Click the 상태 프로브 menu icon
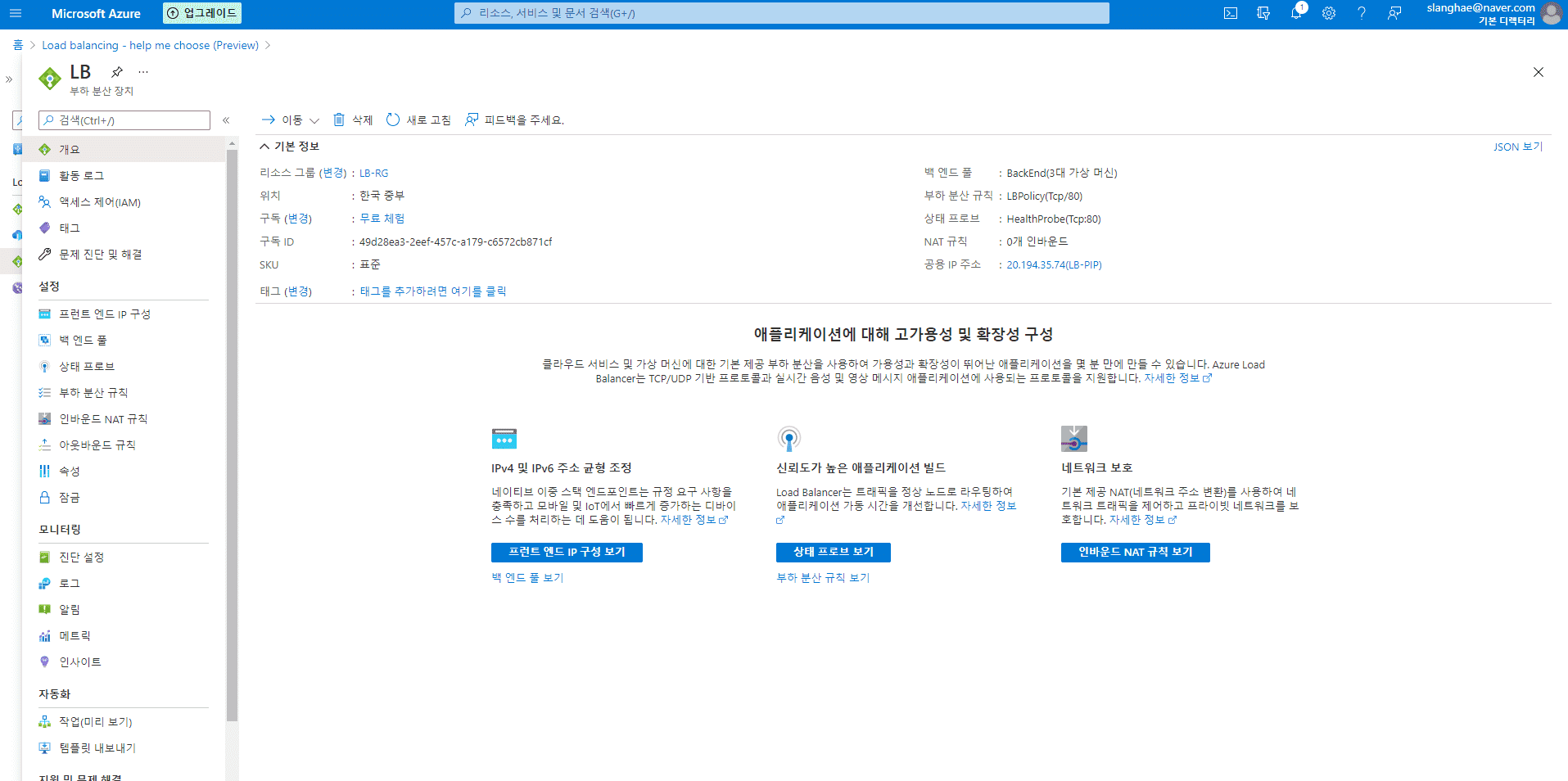The height and width of the screenshot is (781, 1568). point(45,366)
